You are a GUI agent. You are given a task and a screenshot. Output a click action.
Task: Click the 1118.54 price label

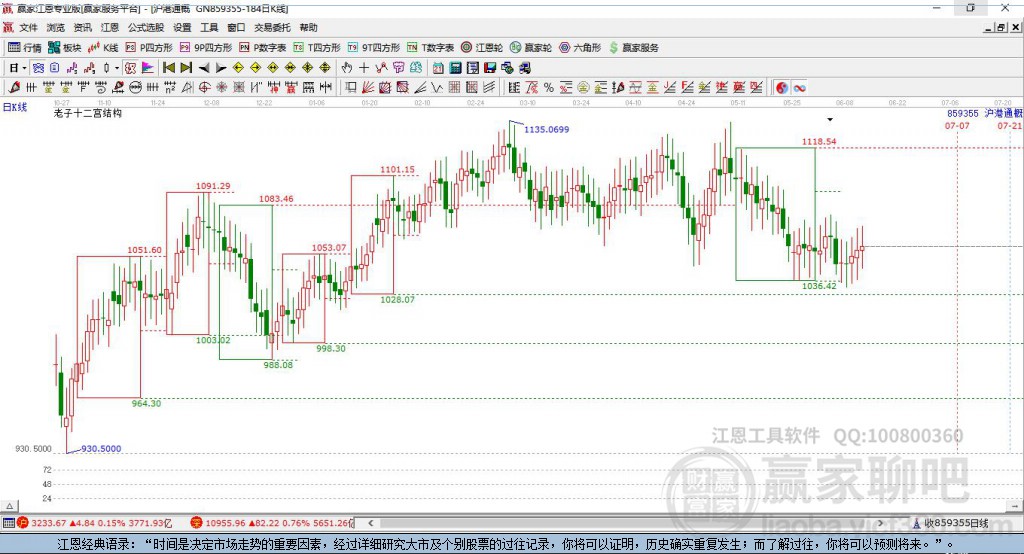pyautogui.click(x=819, y=141)
